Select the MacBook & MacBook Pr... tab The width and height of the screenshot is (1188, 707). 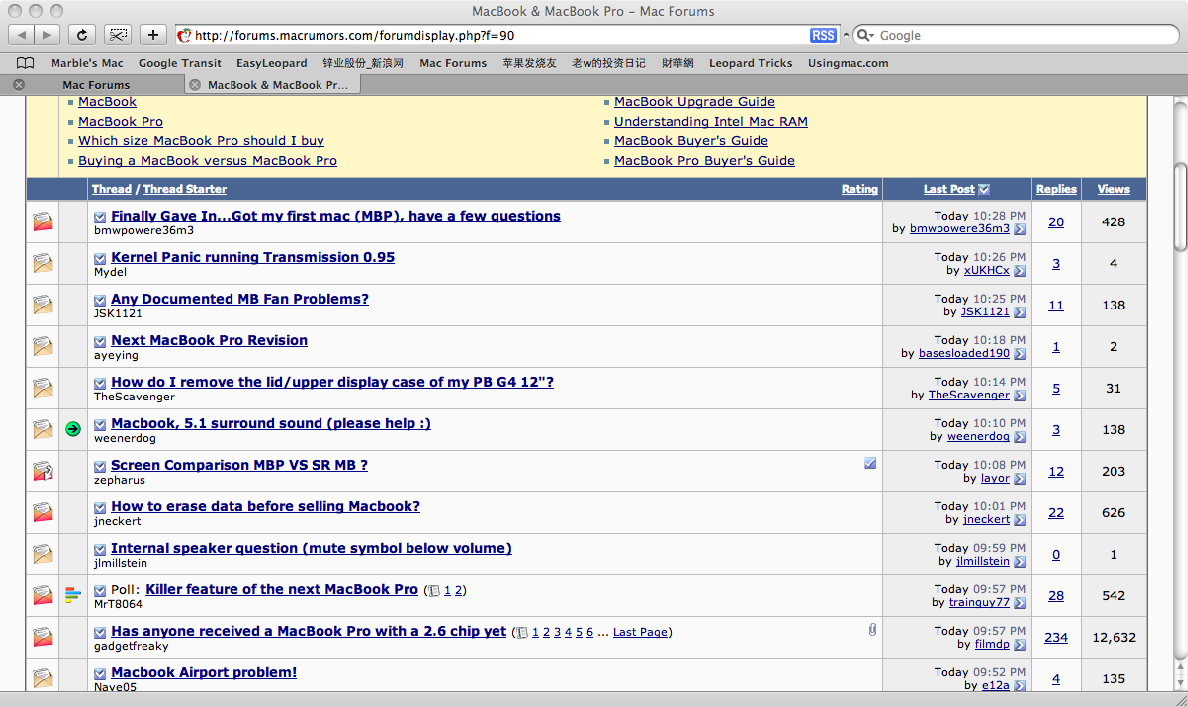(277, 85)
